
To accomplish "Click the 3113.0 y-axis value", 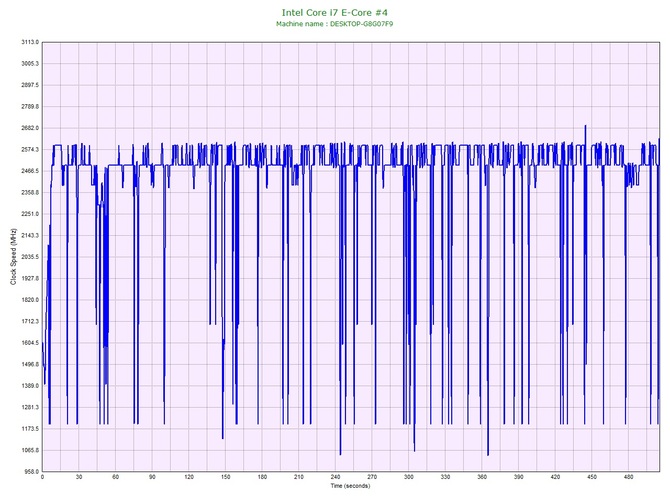I will 30,42.
